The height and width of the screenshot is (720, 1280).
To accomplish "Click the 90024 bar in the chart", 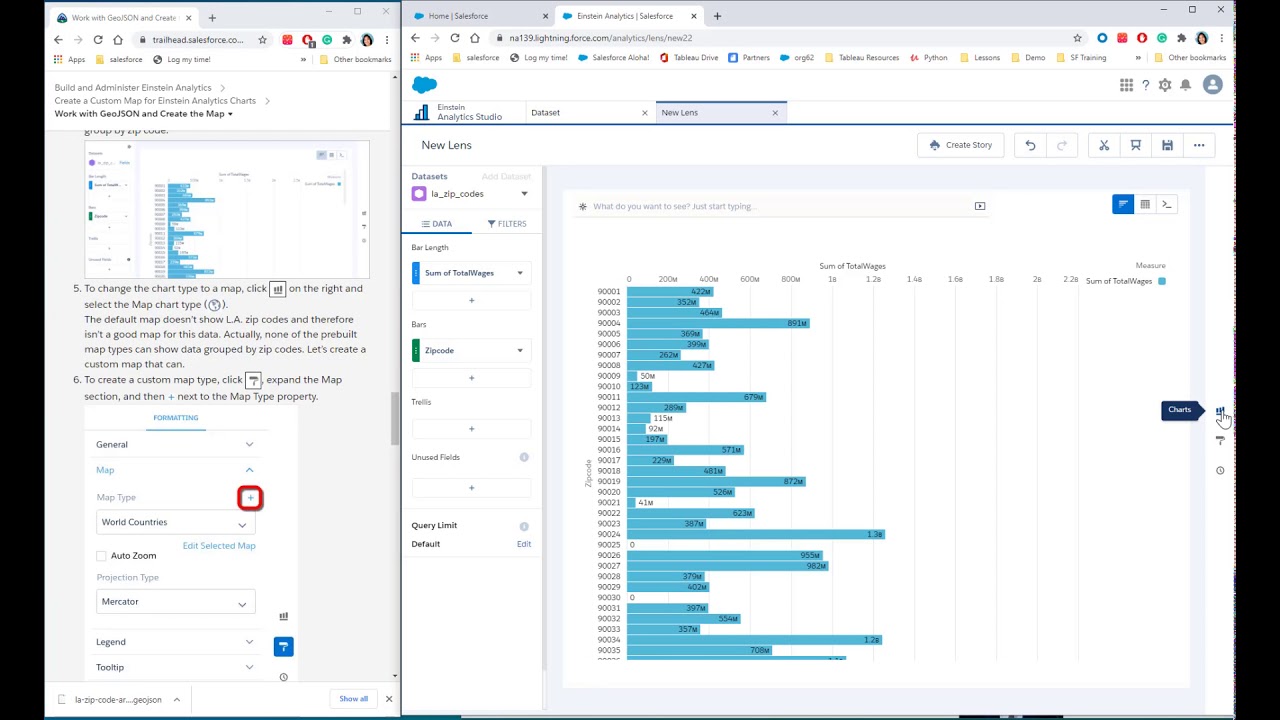I will click(x=755, y=535).
